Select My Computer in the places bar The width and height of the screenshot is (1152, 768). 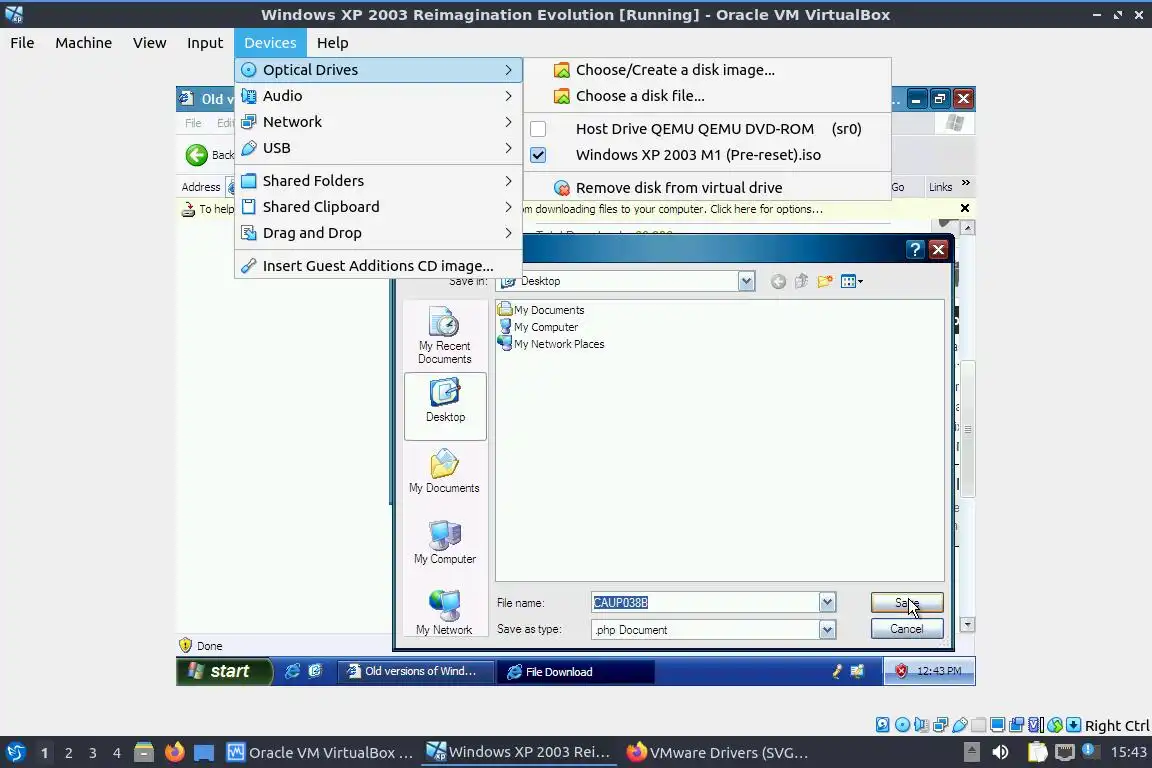(x=444, y=543)
